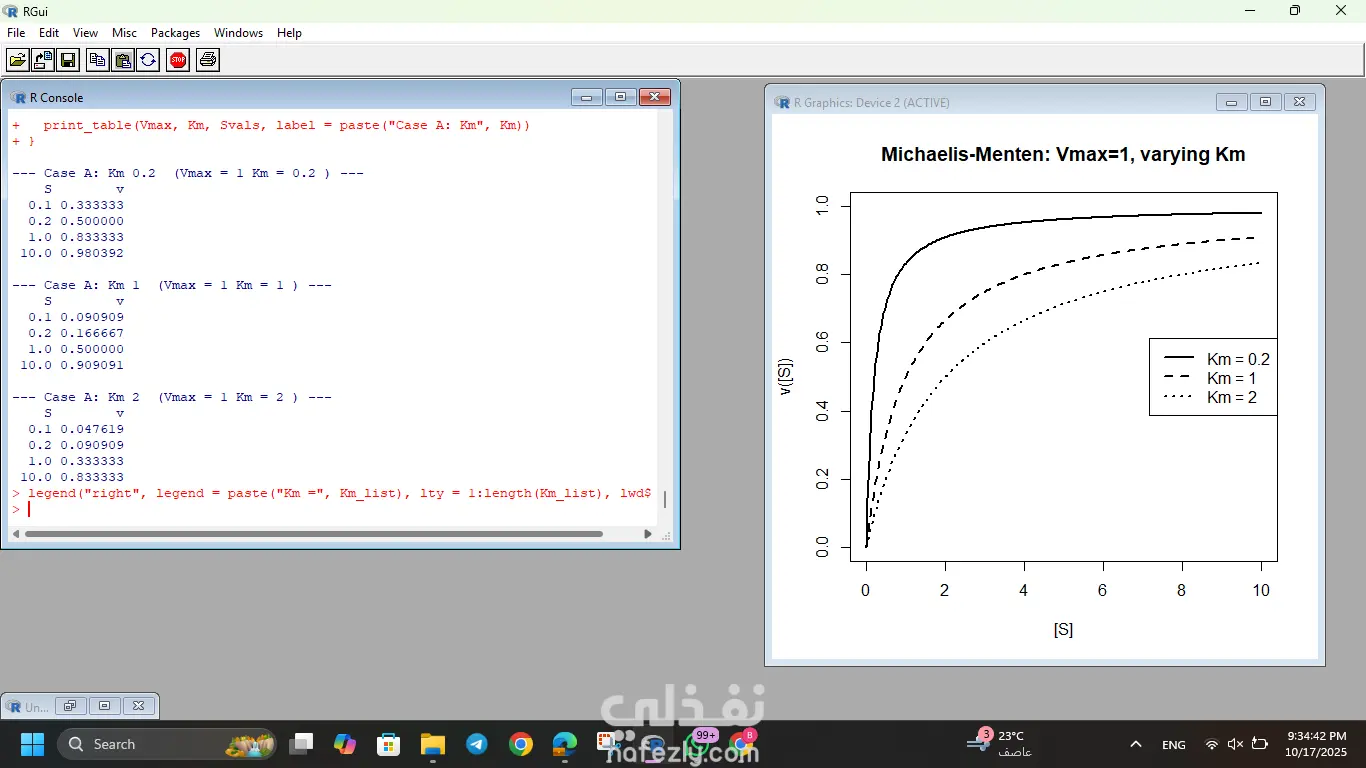Copy selection using the toolbar Copy icon
This screenshot has height=768, width=1366.
(x=98, y=60)
